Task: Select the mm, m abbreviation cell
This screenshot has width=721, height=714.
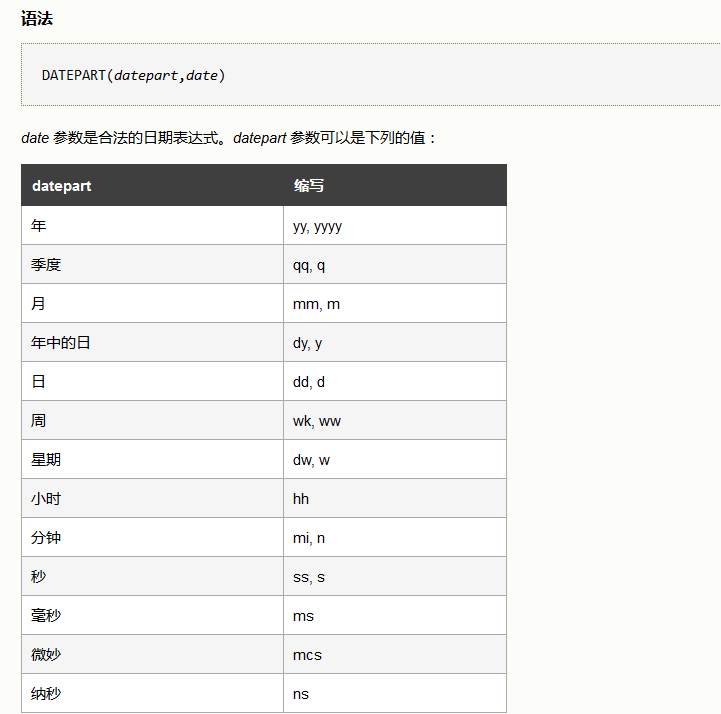Action: click(x=395, y=303)
